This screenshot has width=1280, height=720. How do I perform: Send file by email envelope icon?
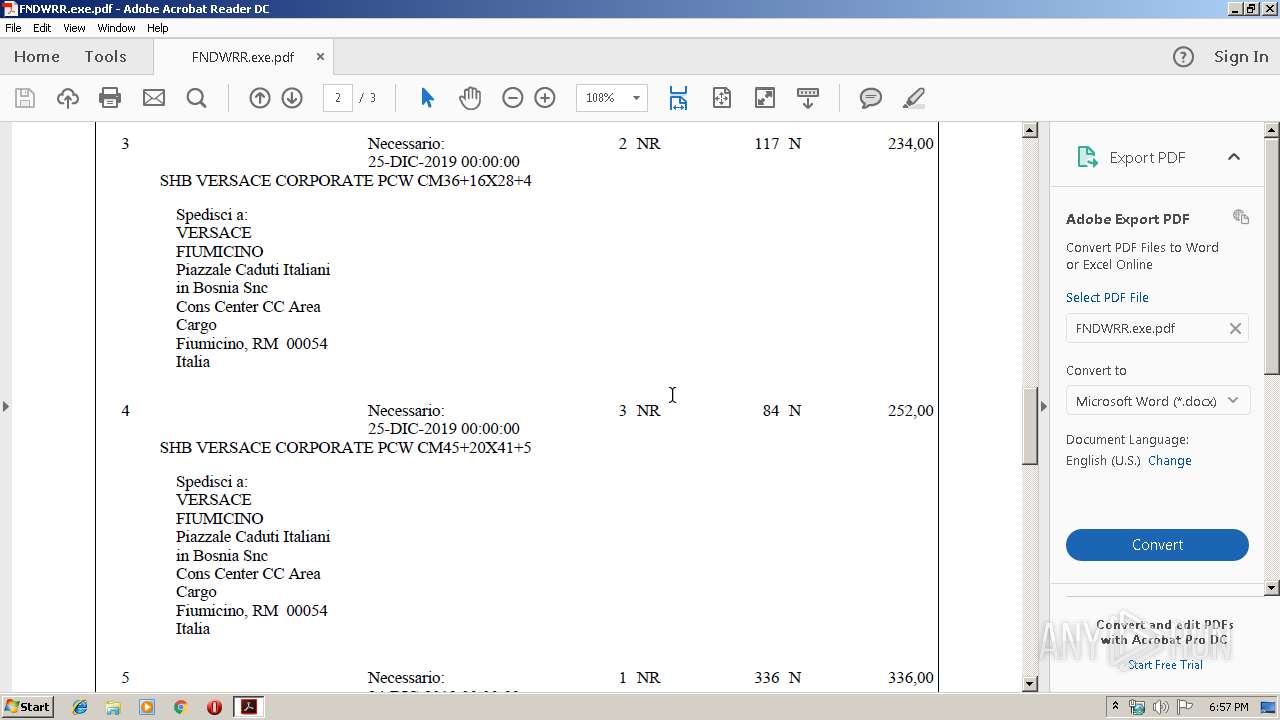153,98
